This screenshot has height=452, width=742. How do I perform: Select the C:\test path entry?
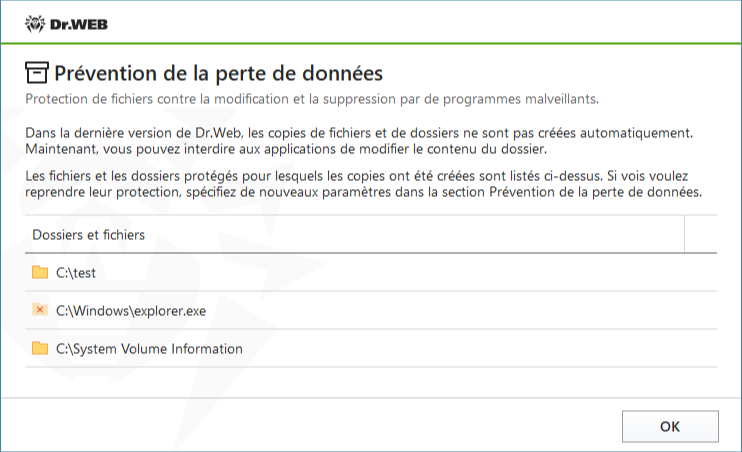click(76, 273)
